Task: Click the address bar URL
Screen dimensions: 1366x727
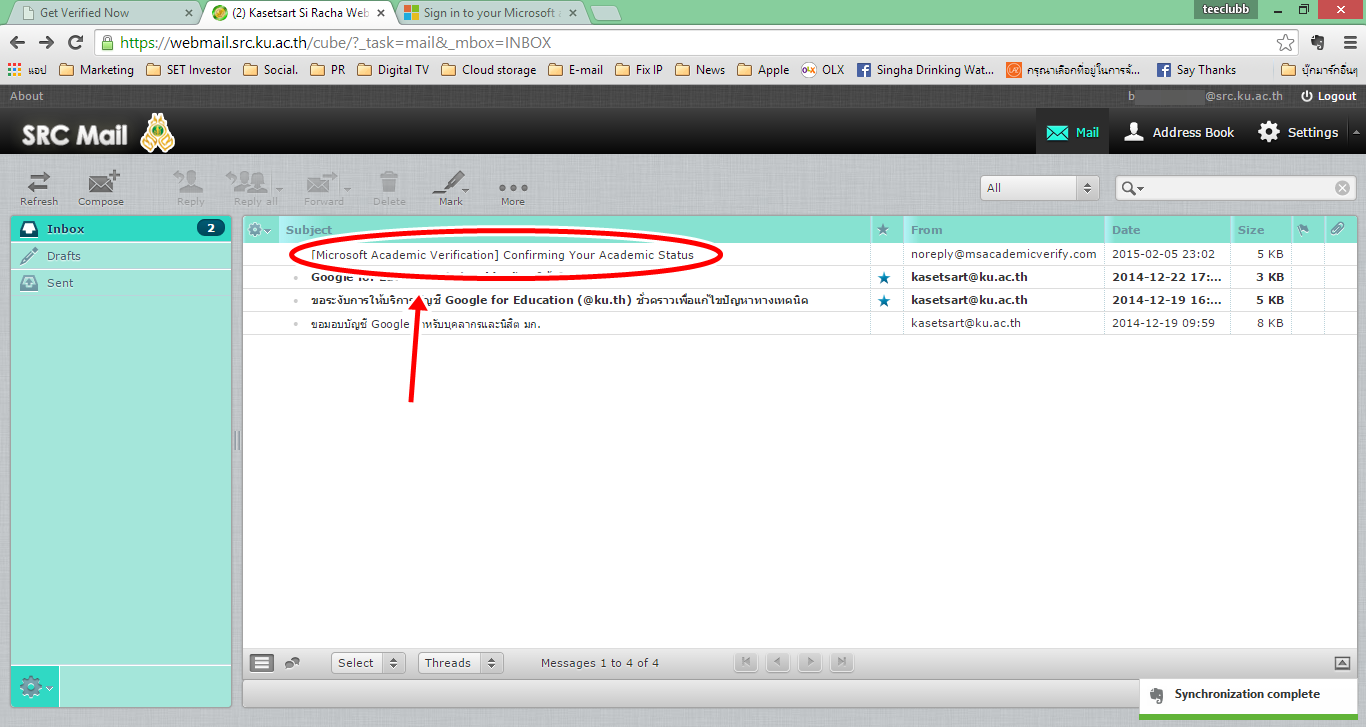Action: click(x=336, y=43)
